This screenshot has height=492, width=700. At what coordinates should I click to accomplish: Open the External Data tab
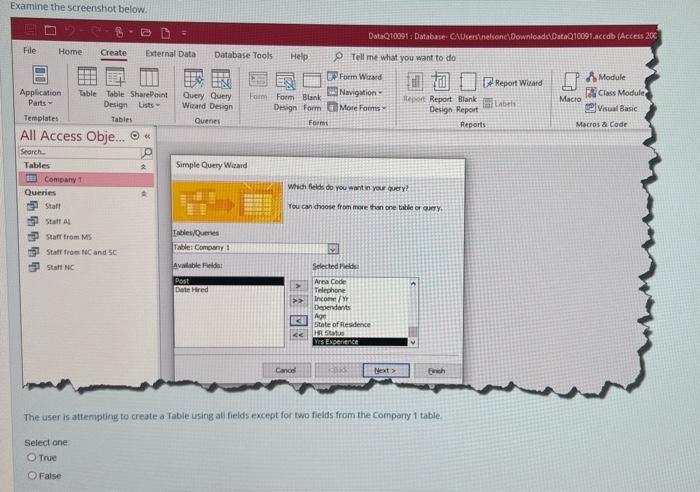click(171, 54)
